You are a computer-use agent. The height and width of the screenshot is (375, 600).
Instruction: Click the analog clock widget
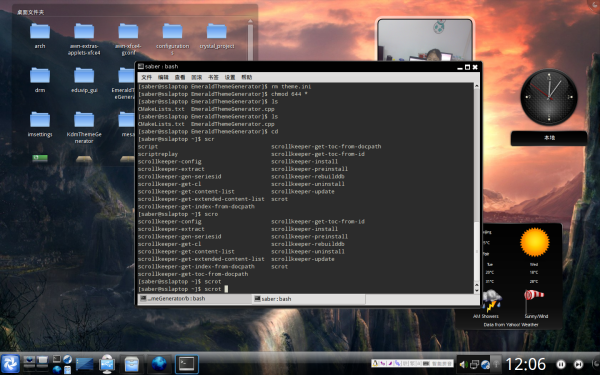549,97
